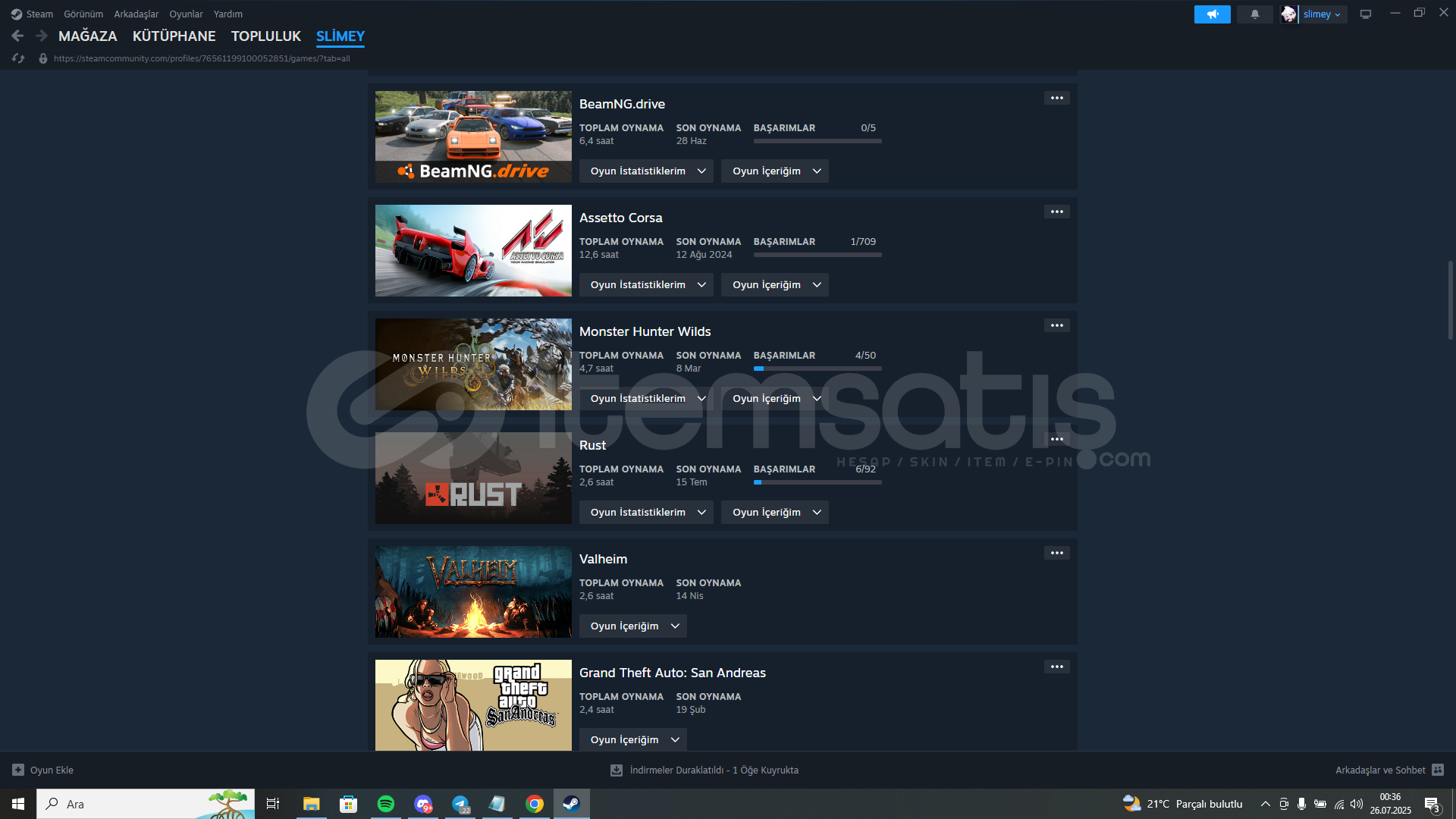
Task: Click the Valheim game thumbnail
Action: [x=473, y=592]
